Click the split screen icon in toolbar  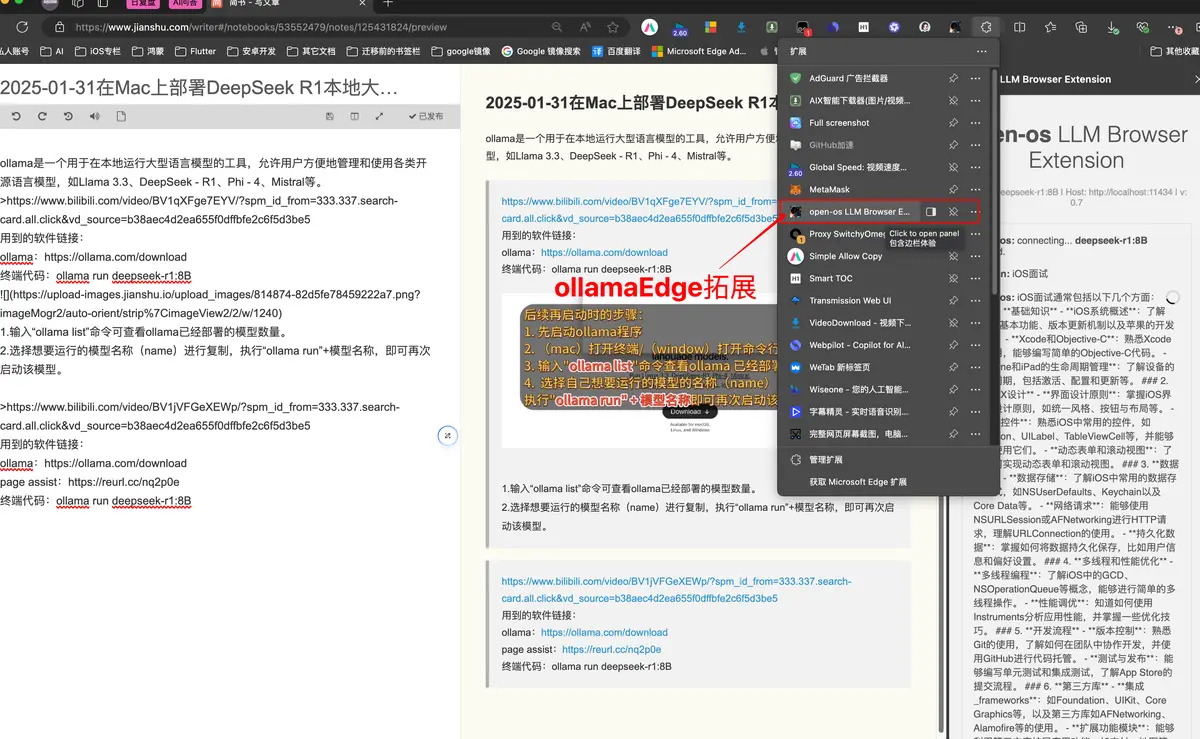click(1019, 27)
